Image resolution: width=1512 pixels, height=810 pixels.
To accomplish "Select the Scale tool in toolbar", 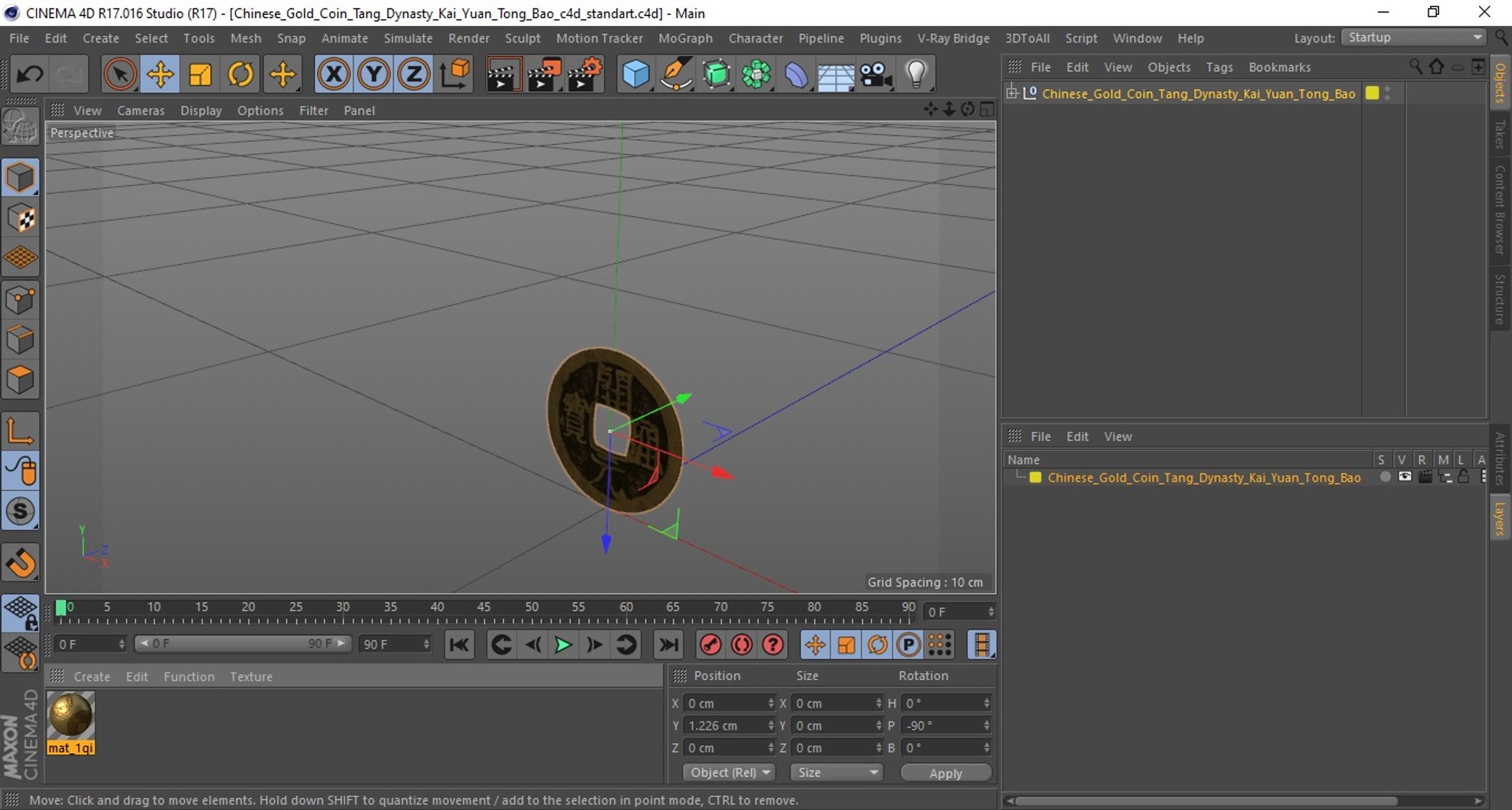I will [200, 75].
